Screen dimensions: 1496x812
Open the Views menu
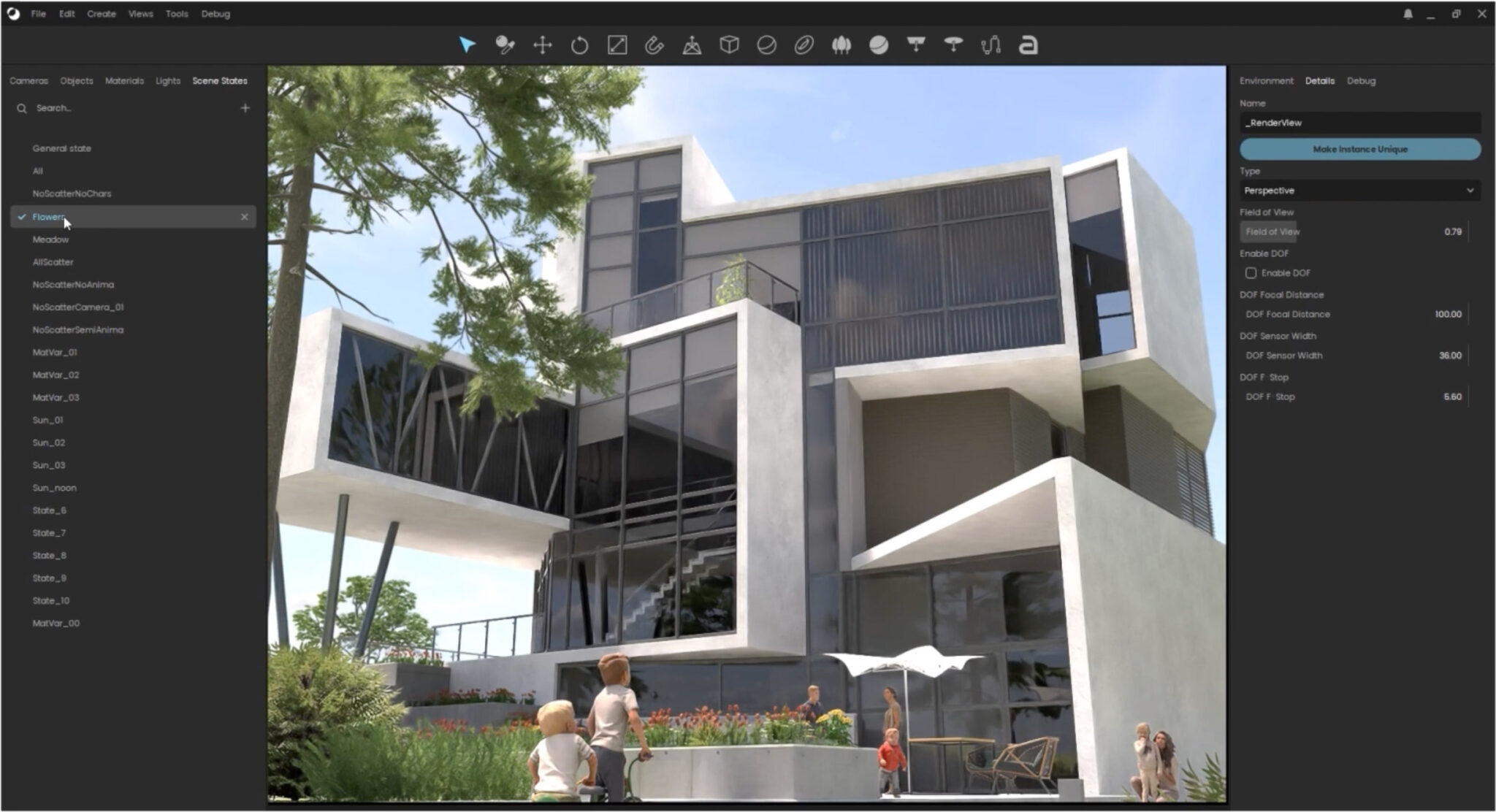coord(140,13)
